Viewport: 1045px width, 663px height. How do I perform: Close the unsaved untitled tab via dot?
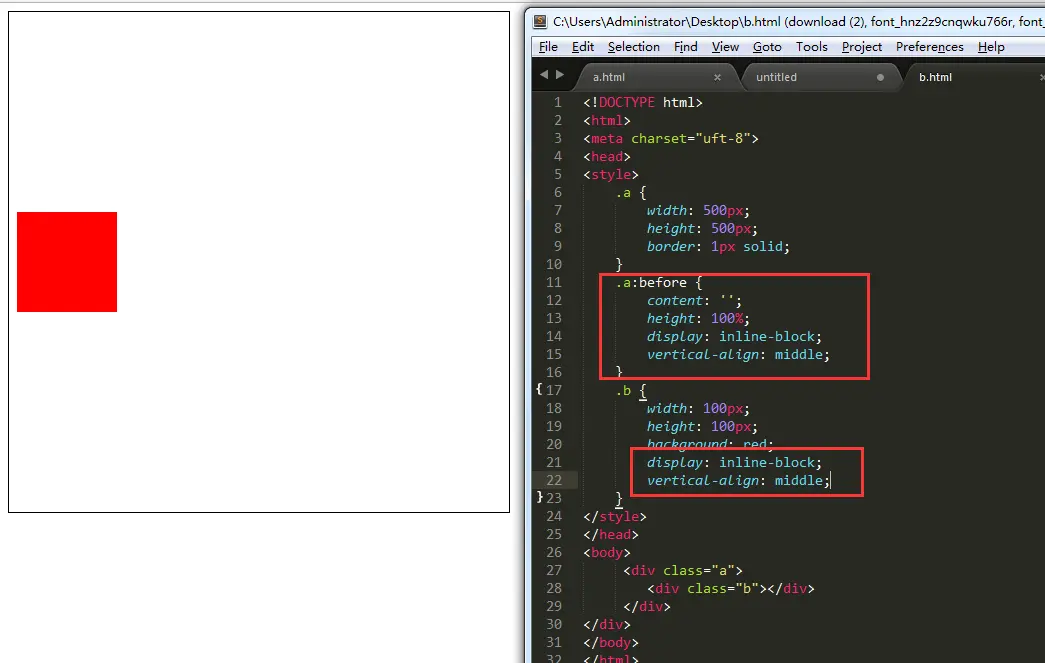point(880,77)
